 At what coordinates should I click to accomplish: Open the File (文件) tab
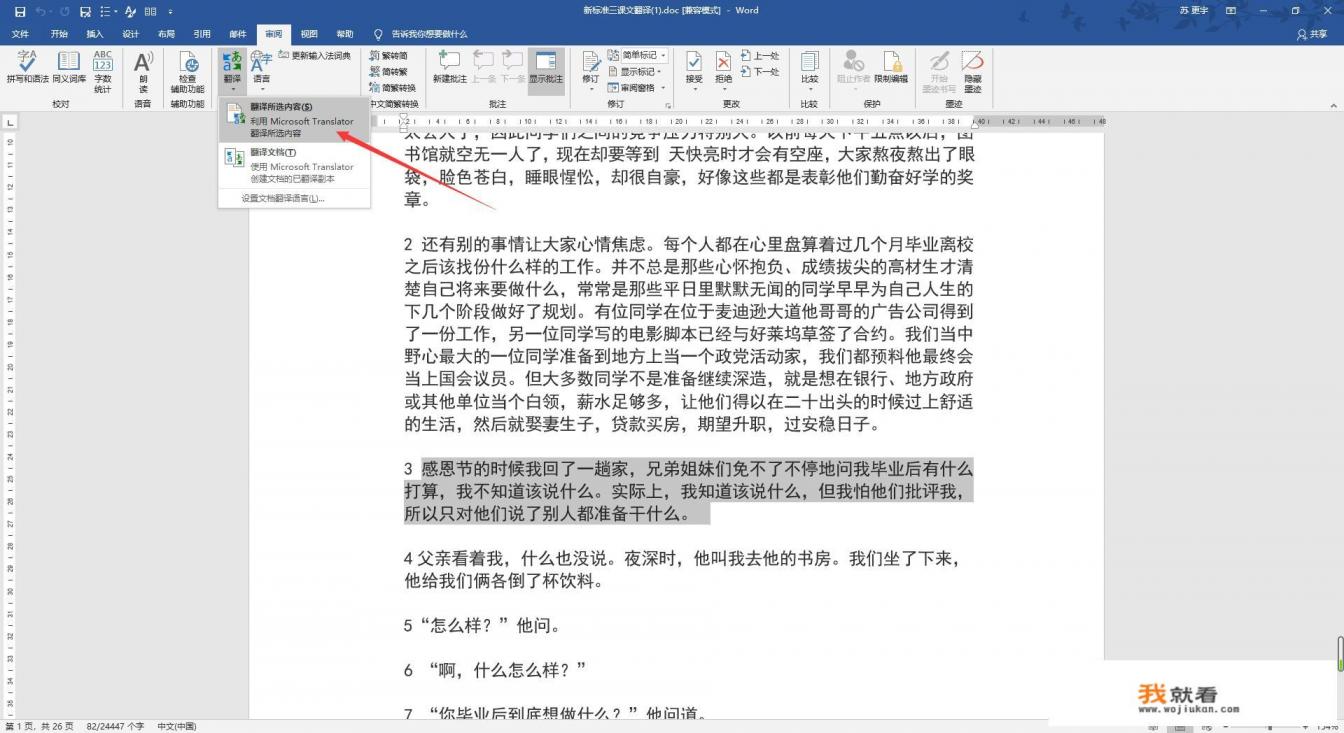[x=20, y=34]
